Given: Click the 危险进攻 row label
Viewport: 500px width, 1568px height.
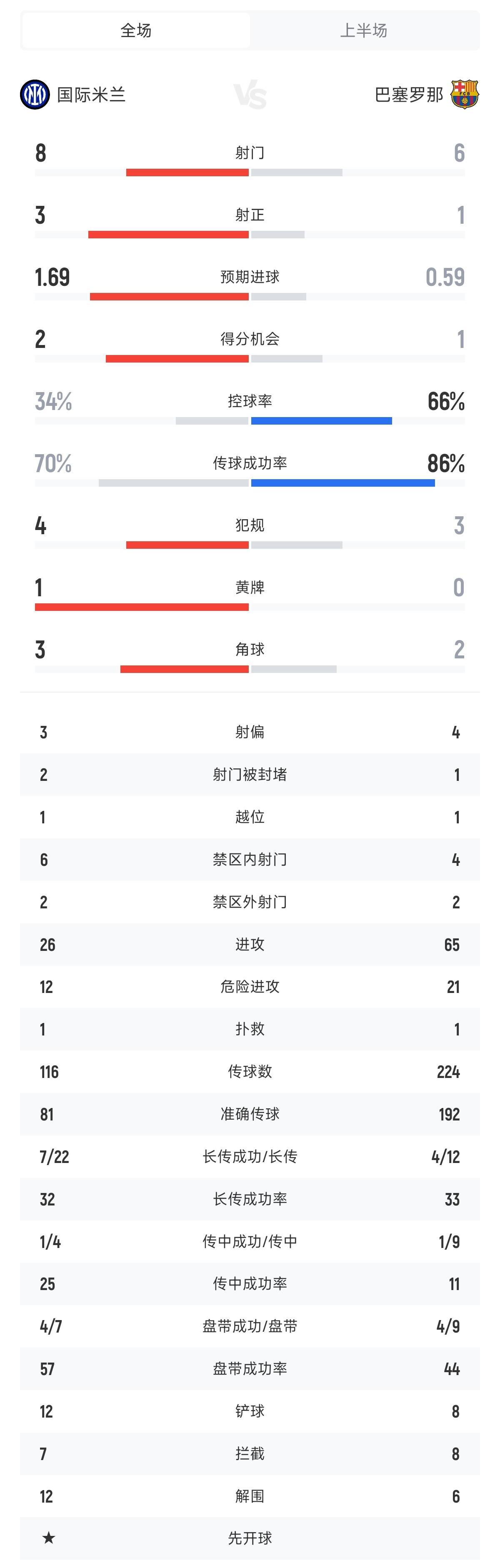Looking at the screenshot, I should point(250,987).
